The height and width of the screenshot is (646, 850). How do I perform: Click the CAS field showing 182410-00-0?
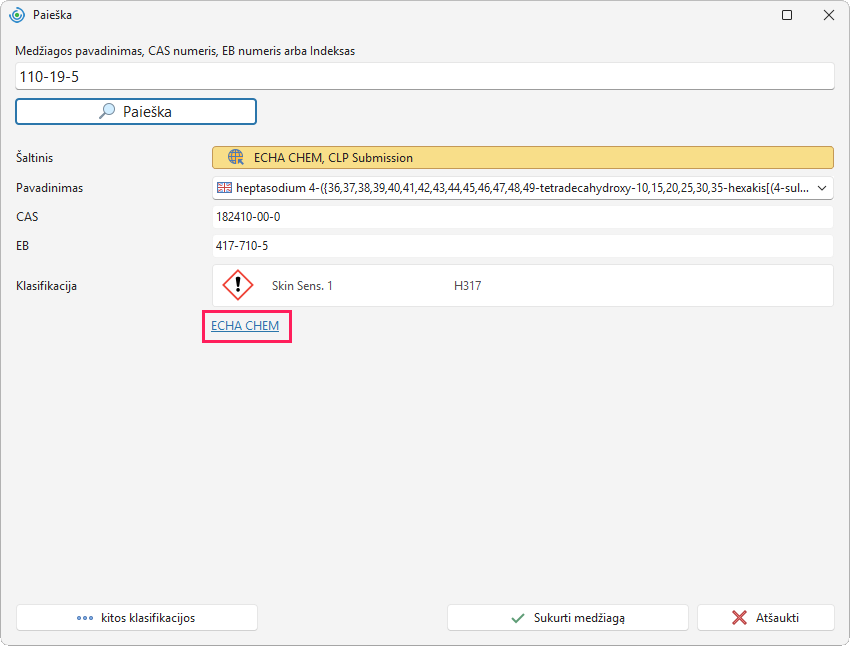(523, 217)
